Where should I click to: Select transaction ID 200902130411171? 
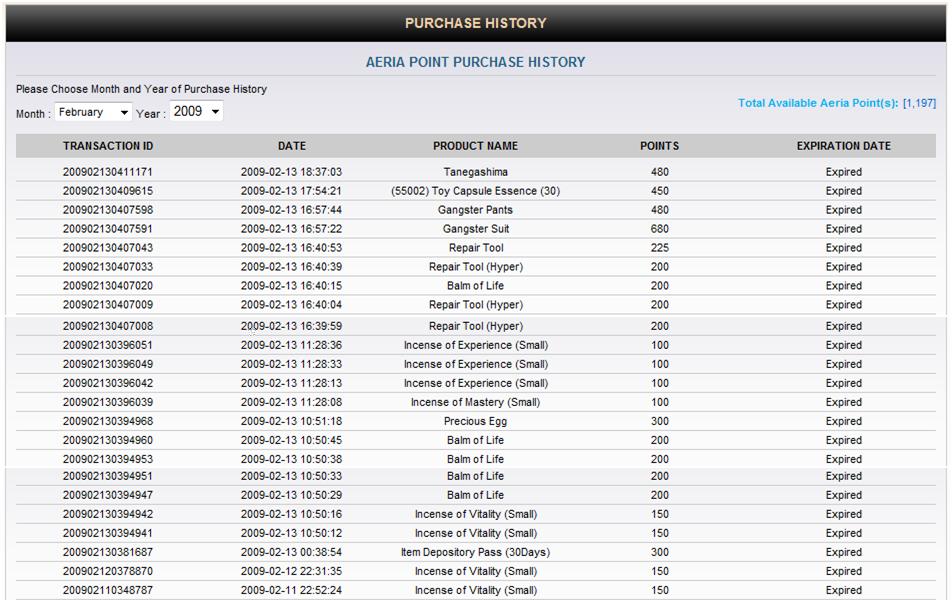[108, 172]
